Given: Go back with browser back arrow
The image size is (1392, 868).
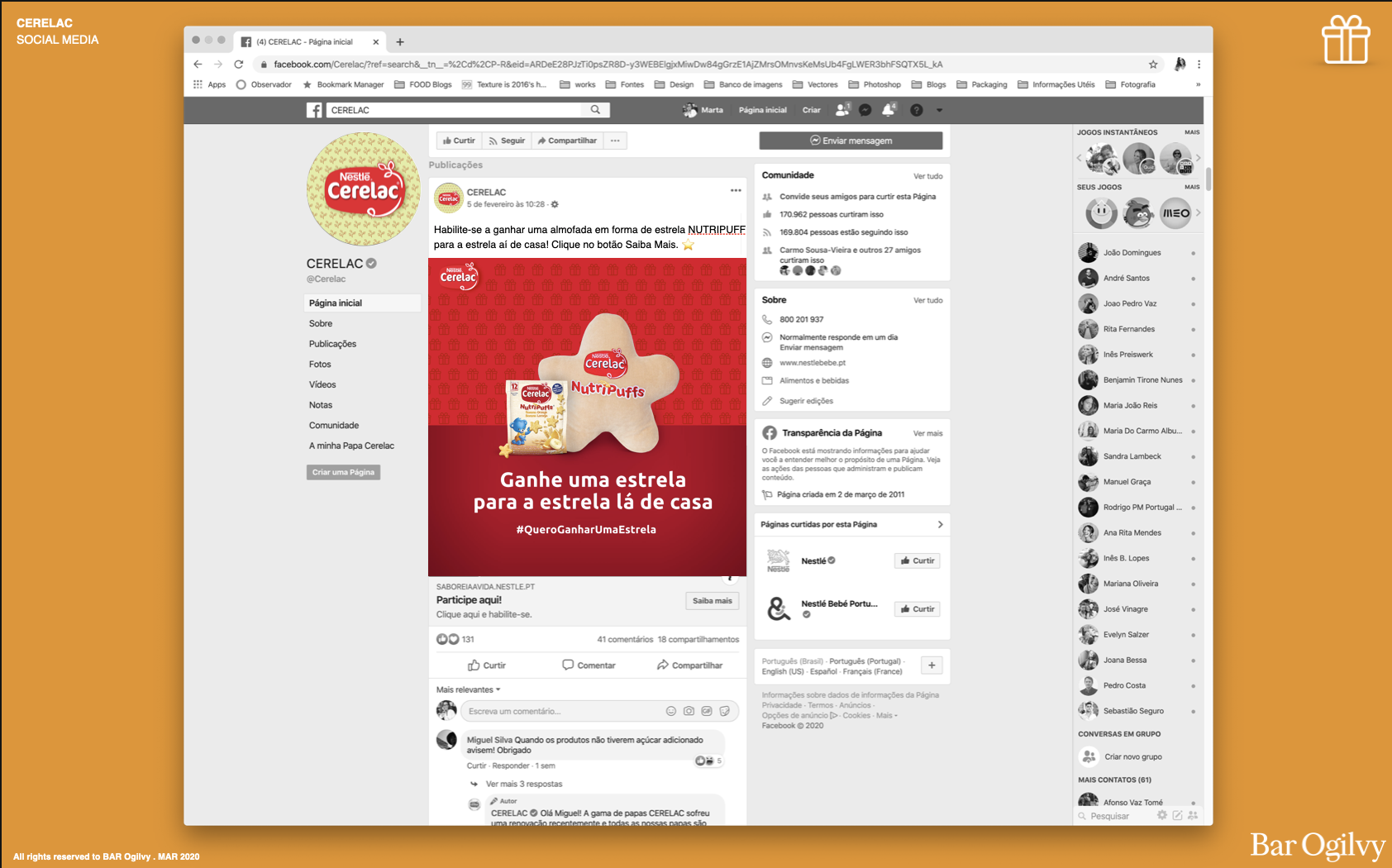Looking at the screenshot, I should click(198, 64).
